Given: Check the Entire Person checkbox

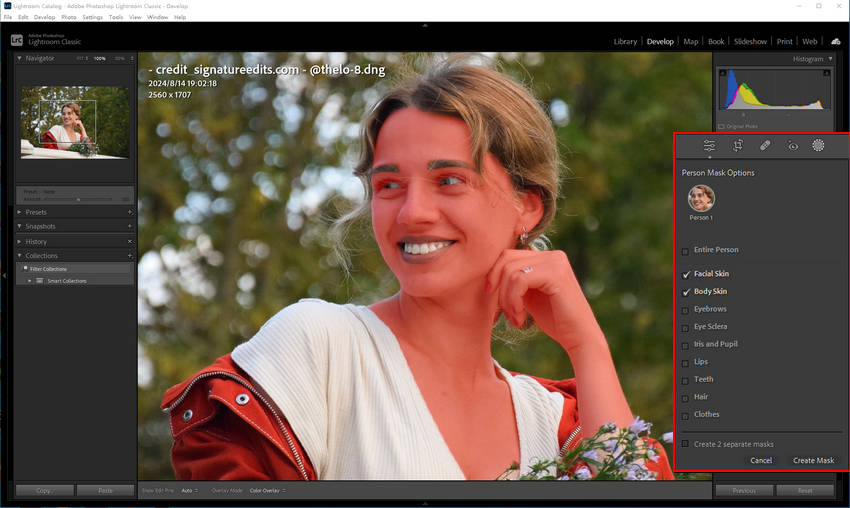Looking at the screenshot, I should (x=685, y=251).
